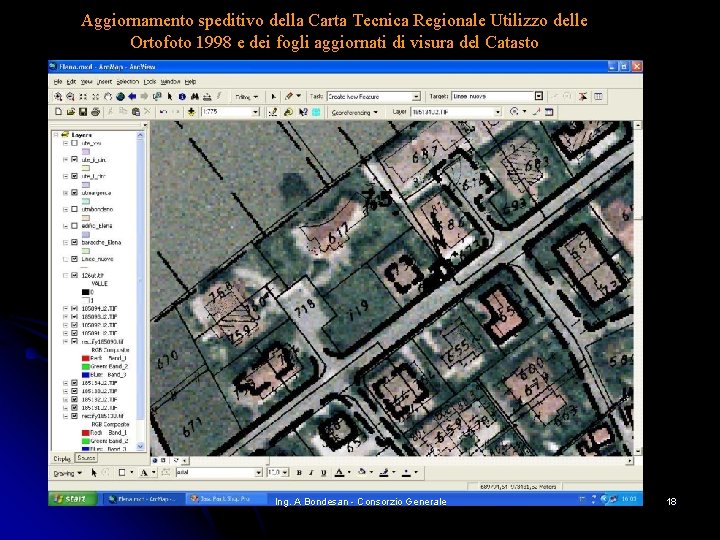Open the Target layer dropdown
The width and height of the screenshot is (720, 540).
coord(539,96)
